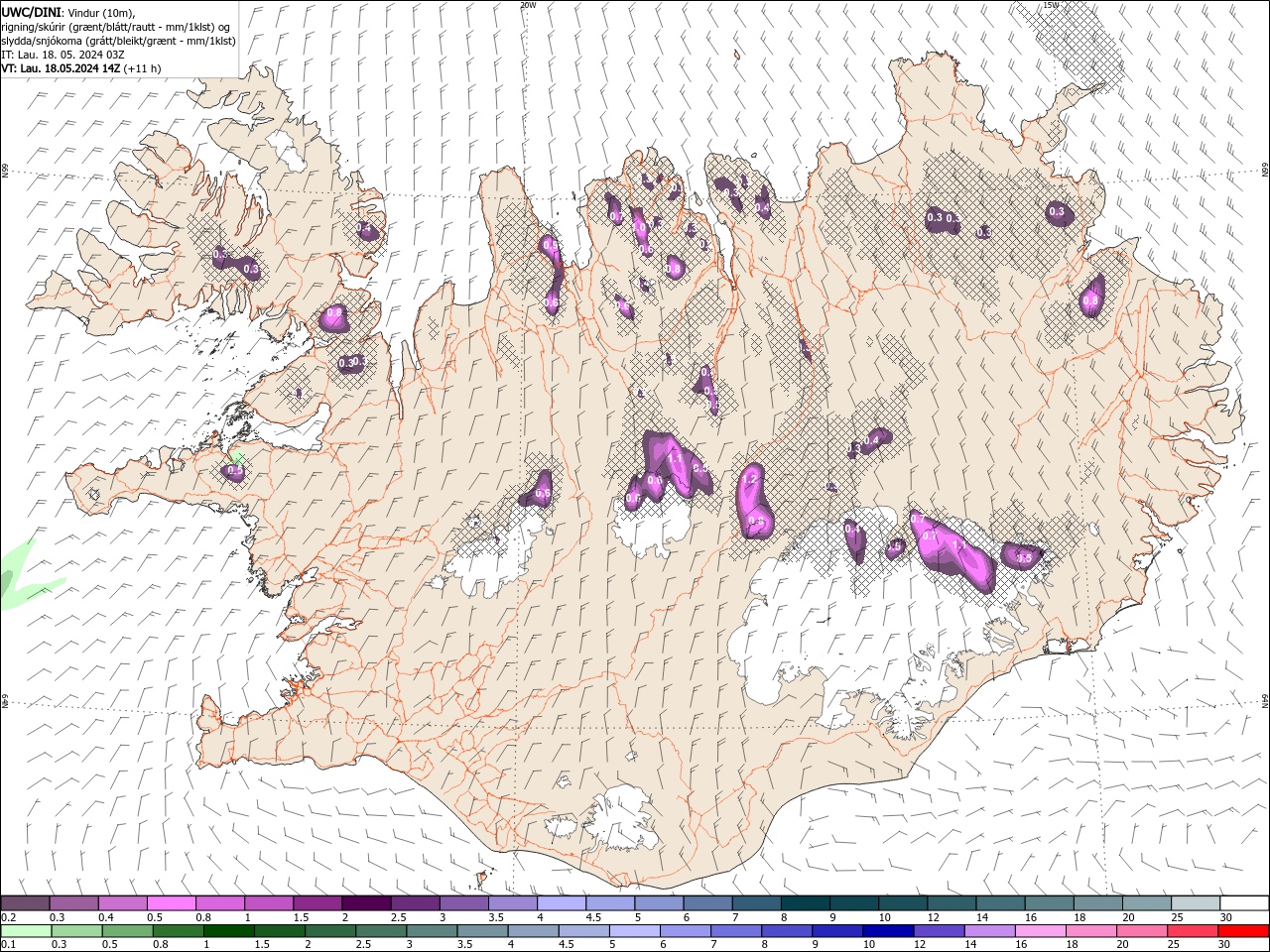Click the UWC/DINI model title
The height and width of the screenshot is (952, 1270).
tap(30, 12)
